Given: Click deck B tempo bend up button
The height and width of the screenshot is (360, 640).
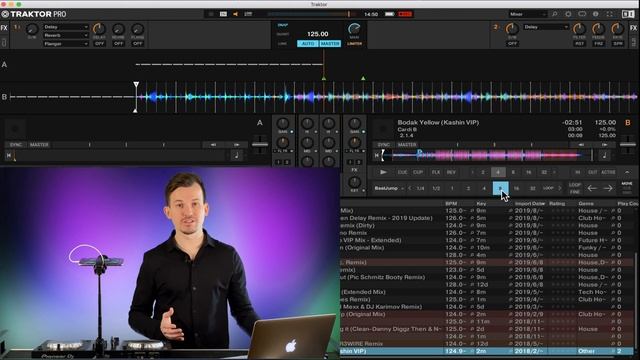Looking at the screenshot, I should pos(604,144).
